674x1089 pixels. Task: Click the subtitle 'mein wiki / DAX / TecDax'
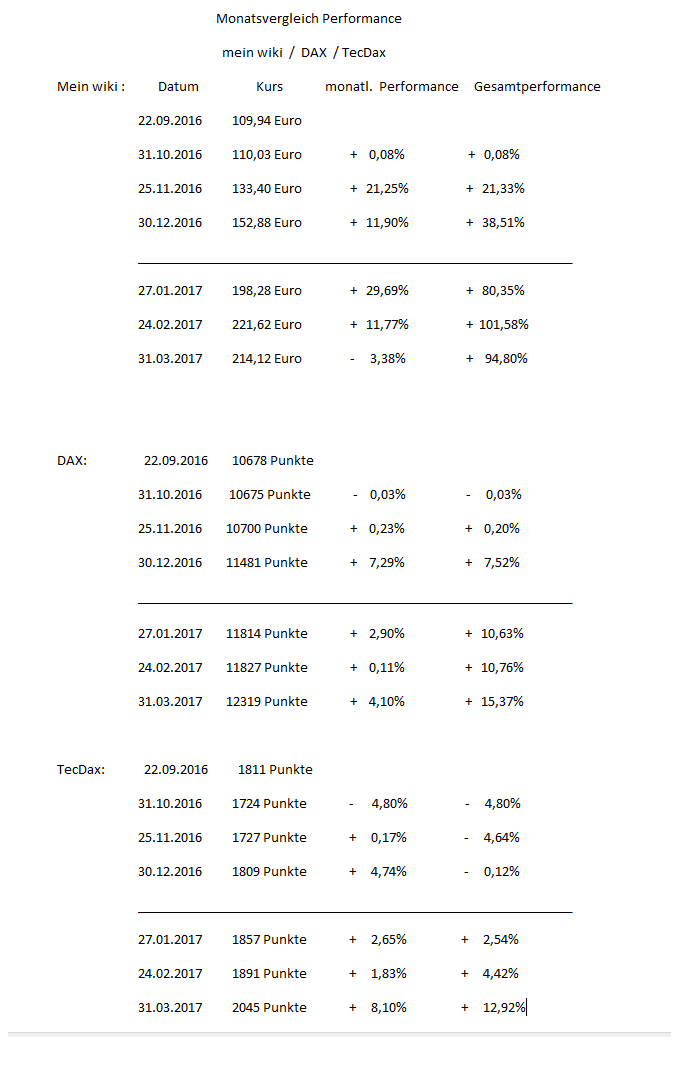pos(303,53)
